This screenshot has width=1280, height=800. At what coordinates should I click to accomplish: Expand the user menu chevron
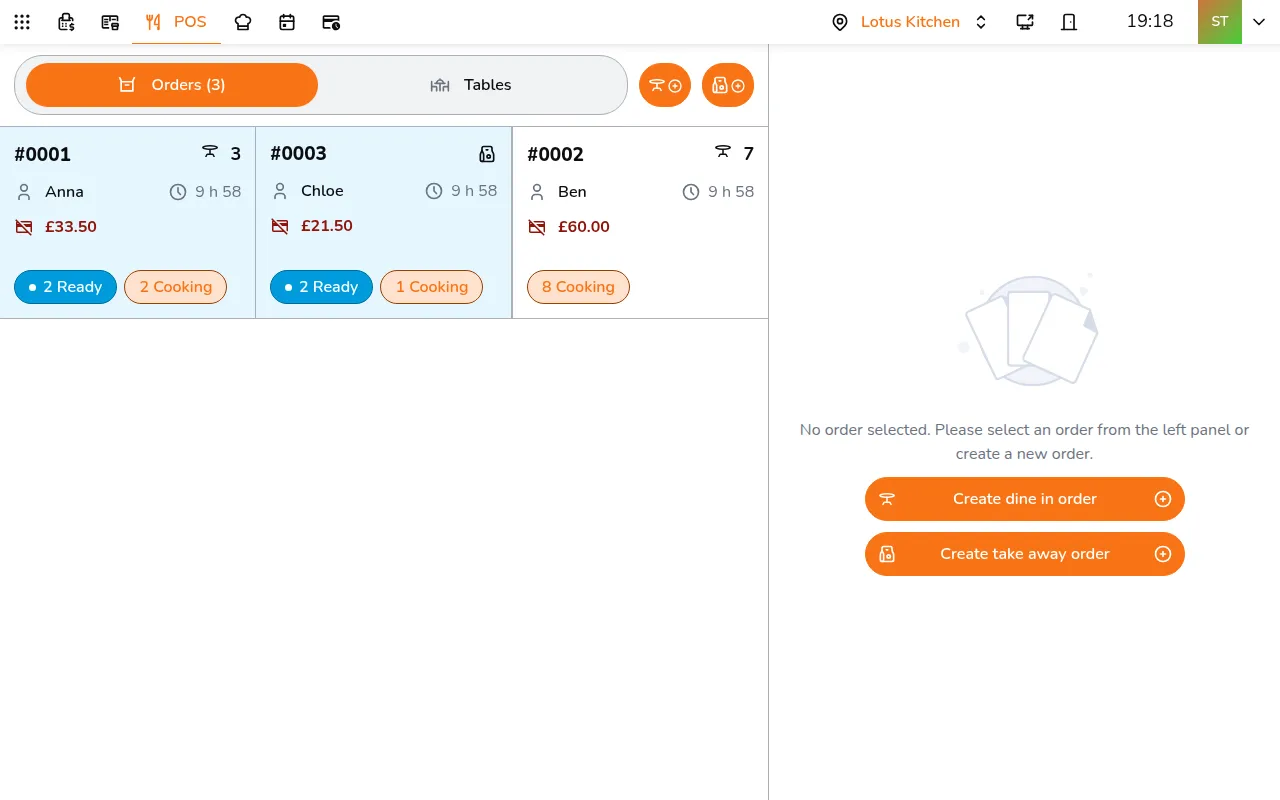[x=1259, y=22]
